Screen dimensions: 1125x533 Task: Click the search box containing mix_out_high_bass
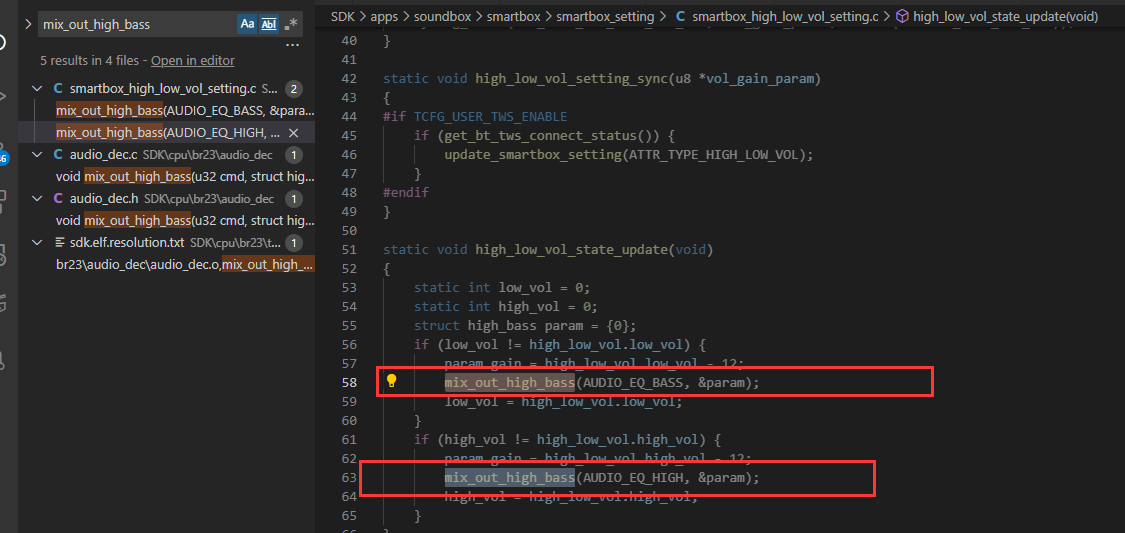(136, 24)
